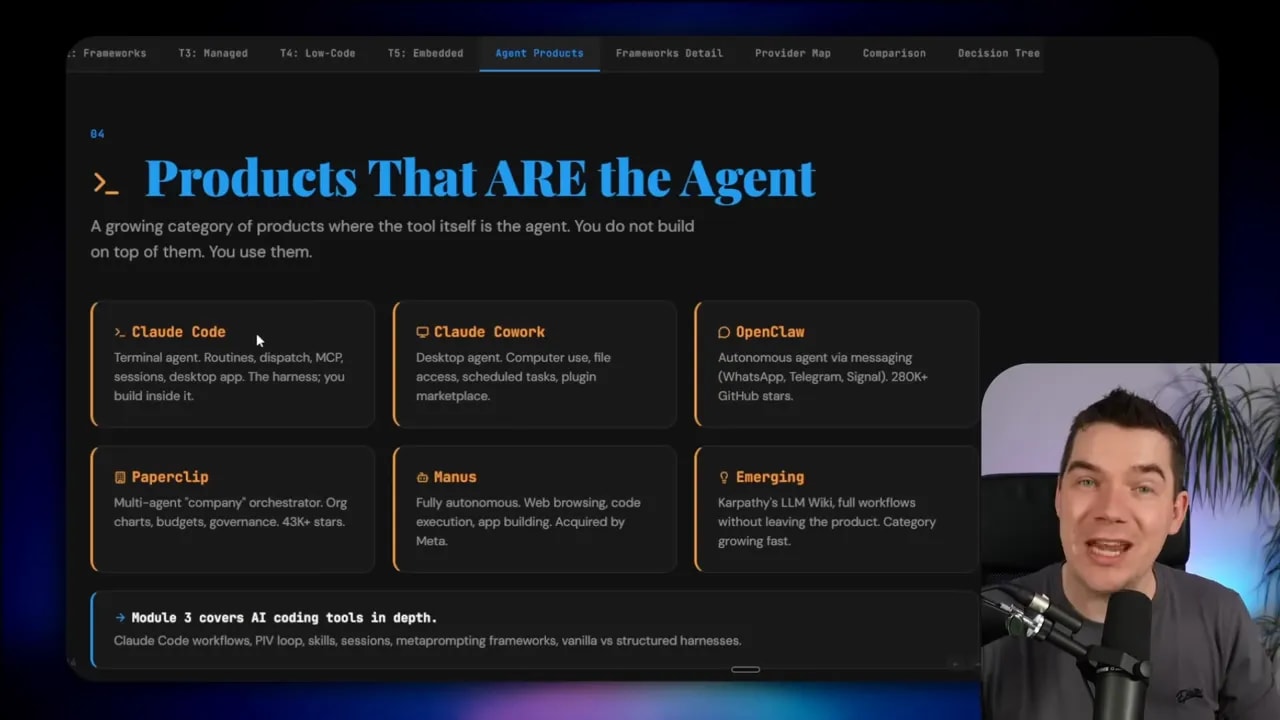Open the Frameworks Detail tab

click(x=669, y=53)
